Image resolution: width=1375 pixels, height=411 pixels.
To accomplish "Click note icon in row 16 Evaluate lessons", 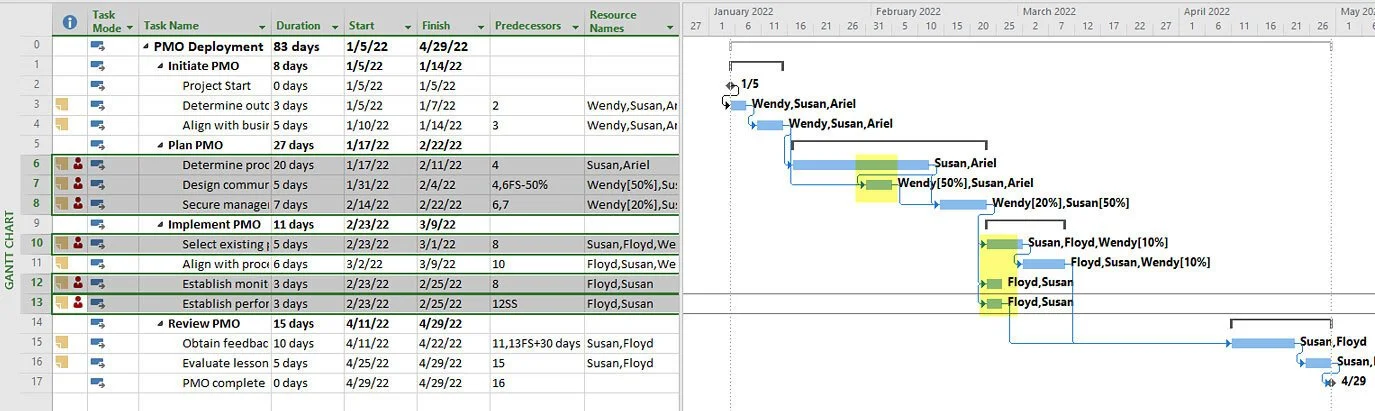I will pyautogui.click(x=62, y=362).
